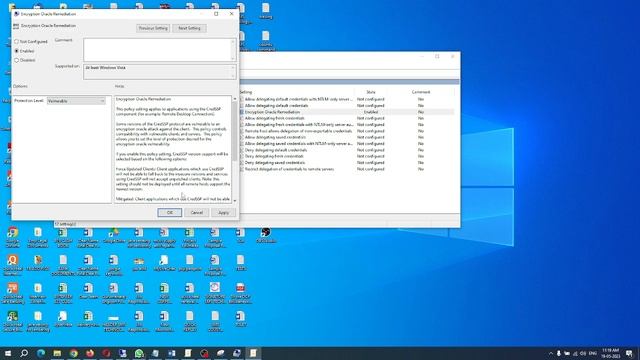Click the Previous Setting button
640x360 pixels.
(153, 28)
